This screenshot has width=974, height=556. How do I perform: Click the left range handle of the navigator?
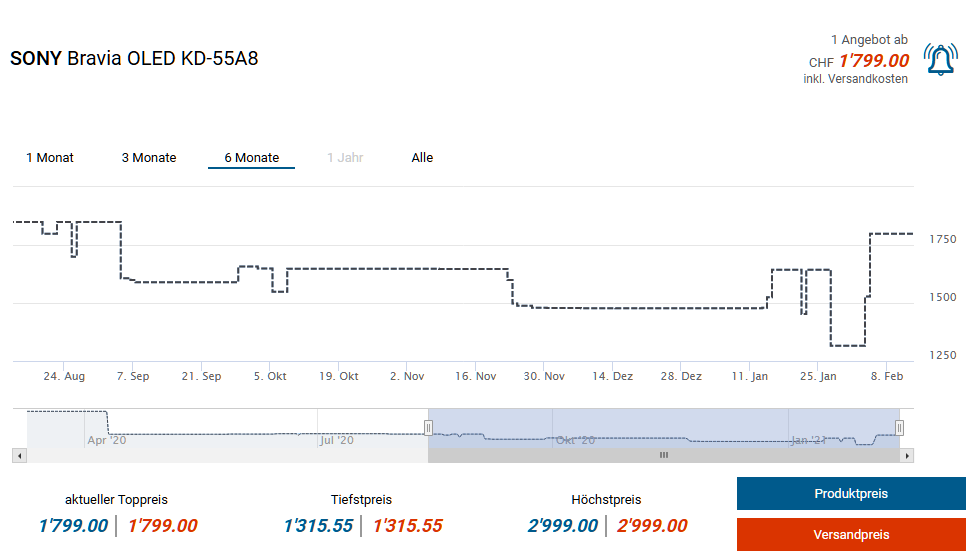(428, 427)
